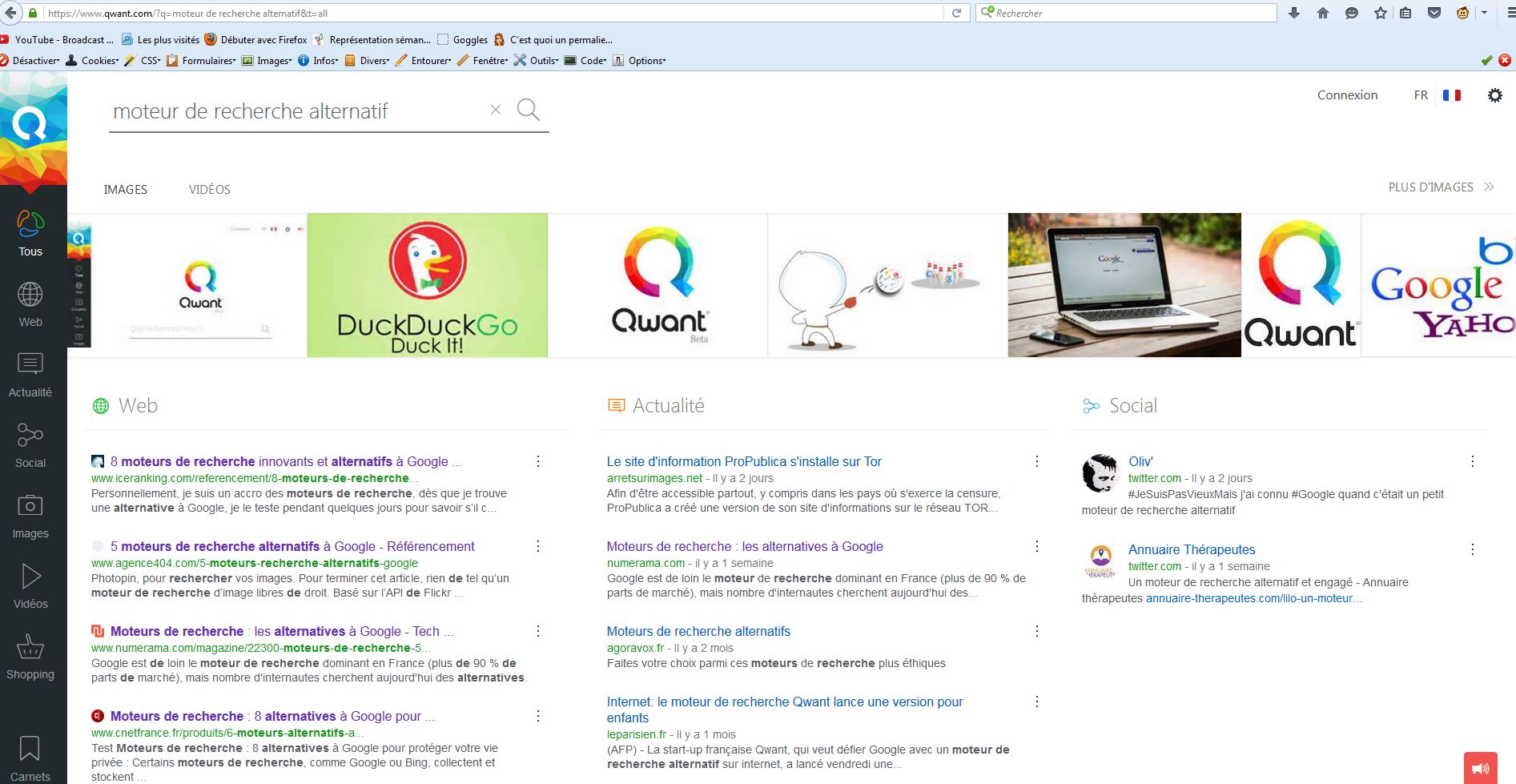Open options menu for ProPublica news result

pyautogui.click(x=1036, y=461)
